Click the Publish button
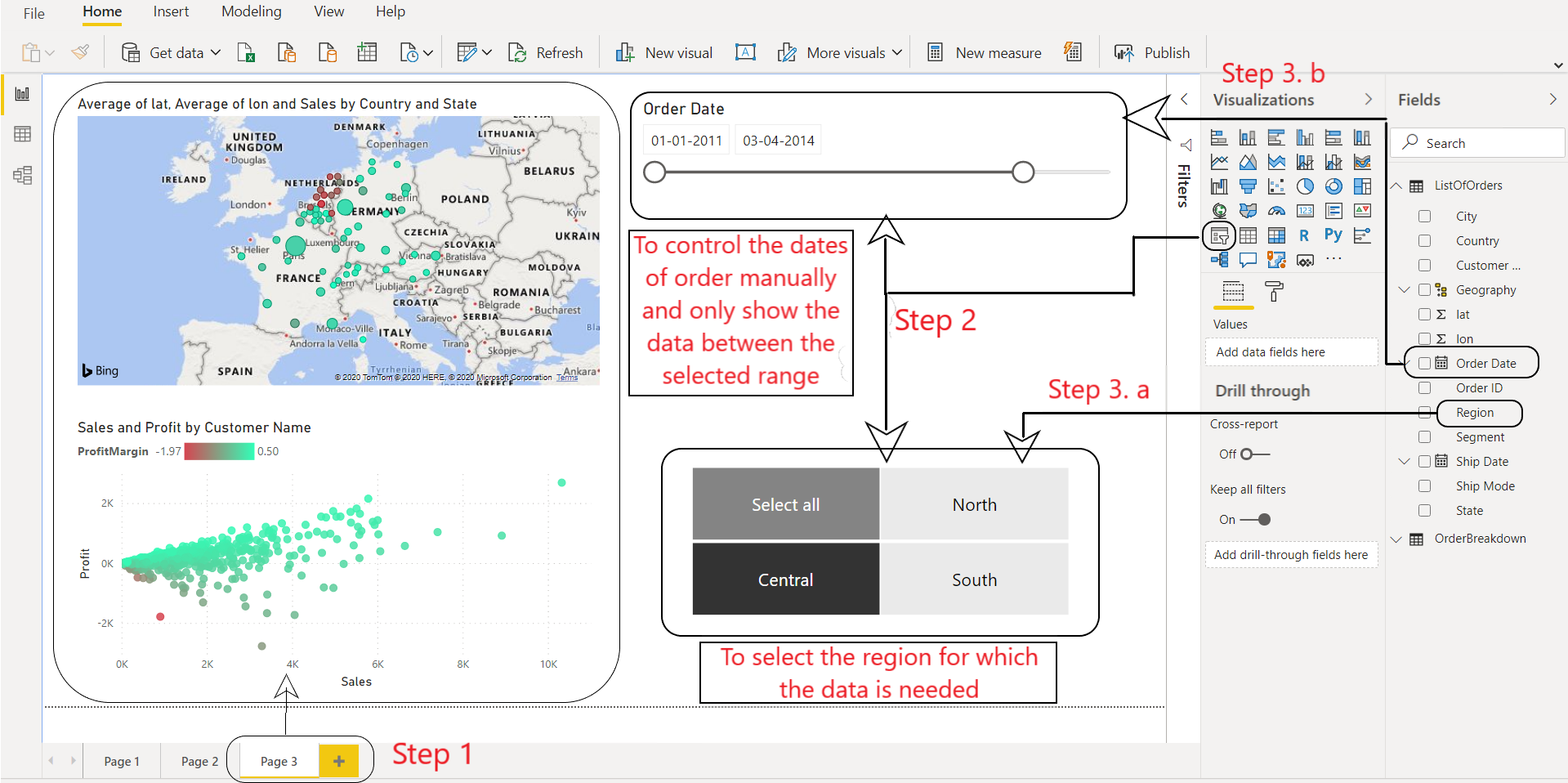 coord(1152,53)
